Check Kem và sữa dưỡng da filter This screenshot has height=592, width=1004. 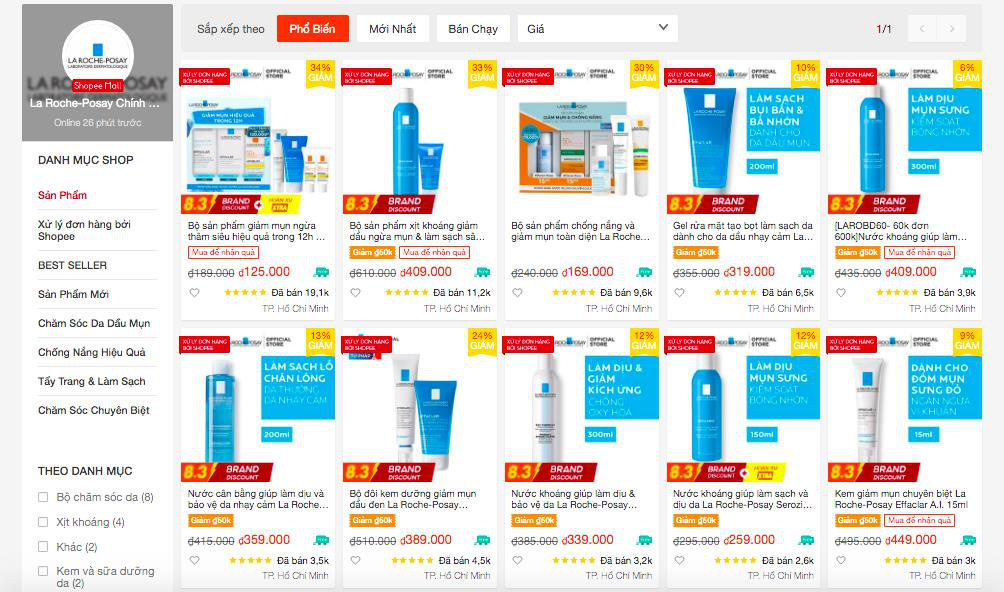pyautogui.click(x=43, y=571)
